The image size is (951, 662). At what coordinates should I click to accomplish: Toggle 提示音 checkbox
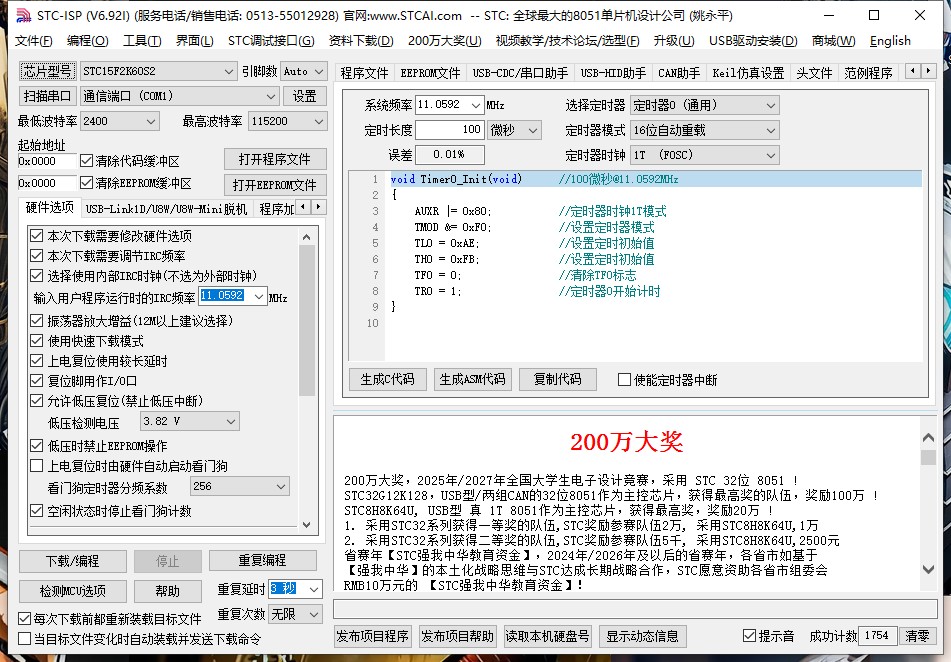point(749,635)
